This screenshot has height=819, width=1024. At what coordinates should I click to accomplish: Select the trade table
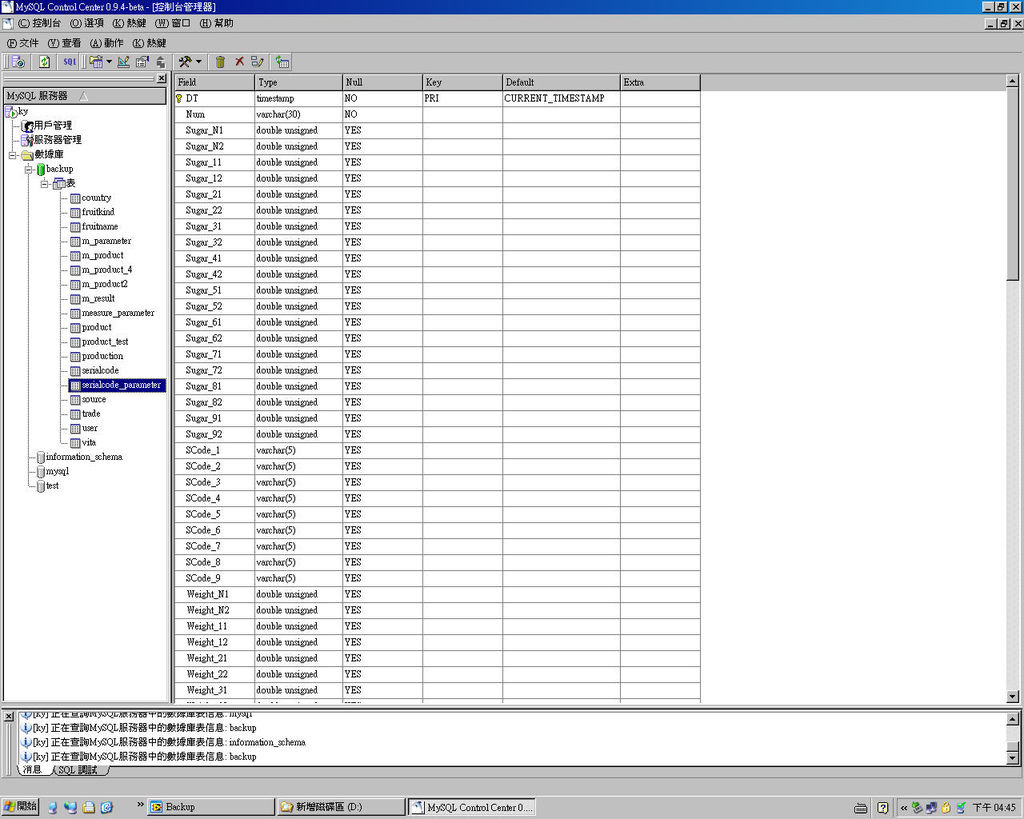[x=91, y=413]
